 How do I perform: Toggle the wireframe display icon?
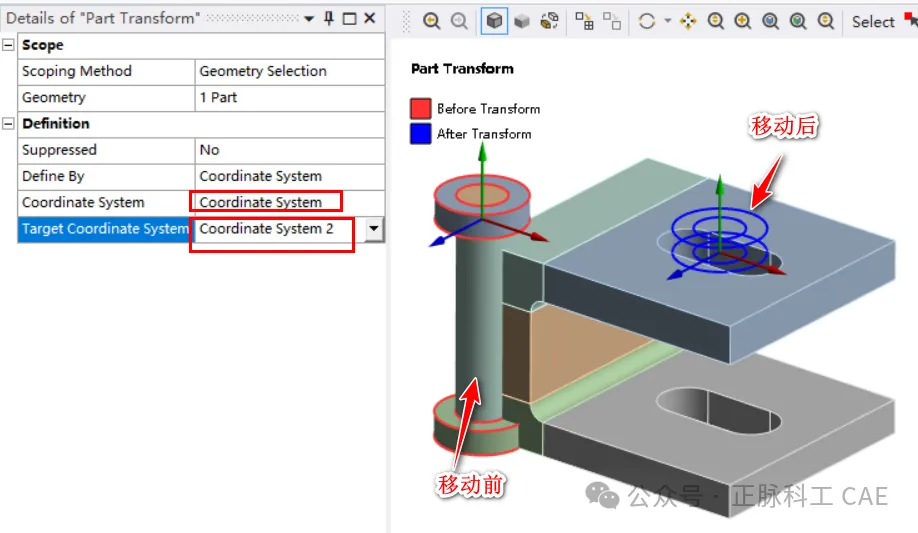point(549,21)
